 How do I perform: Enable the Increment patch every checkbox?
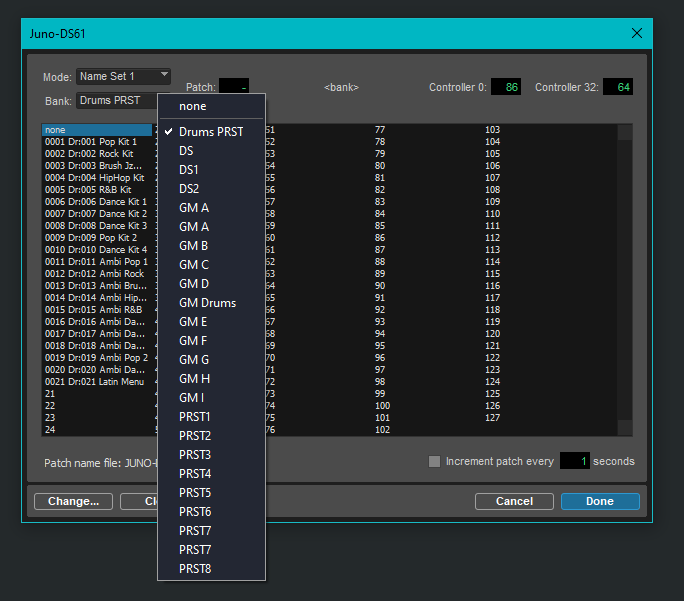pyautogui.click(x=434, y=462)
